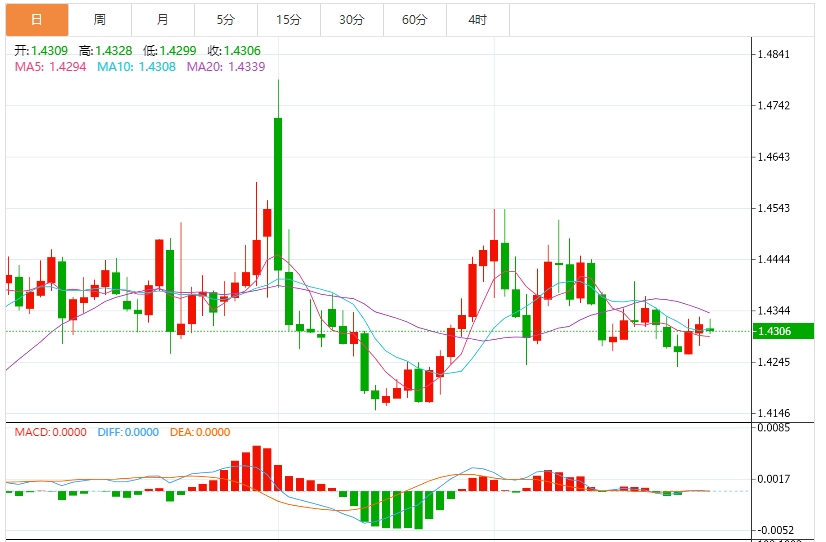Click the 1.4146 price axis label
The width and height of the screenshot is (826, 542).
coord(773,413)
